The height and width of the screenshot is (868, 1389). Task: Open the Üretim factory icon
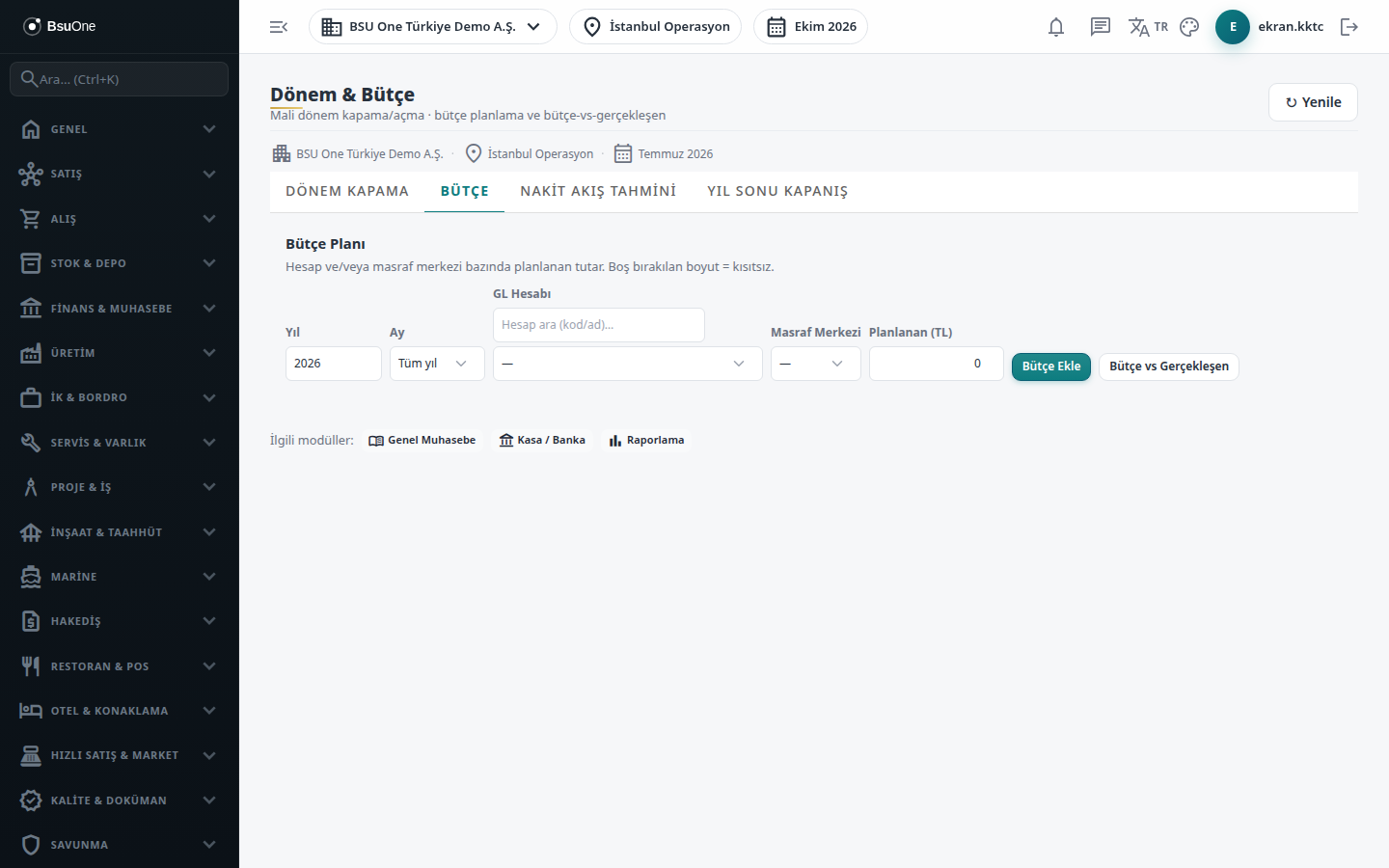(x=31, y=353)
